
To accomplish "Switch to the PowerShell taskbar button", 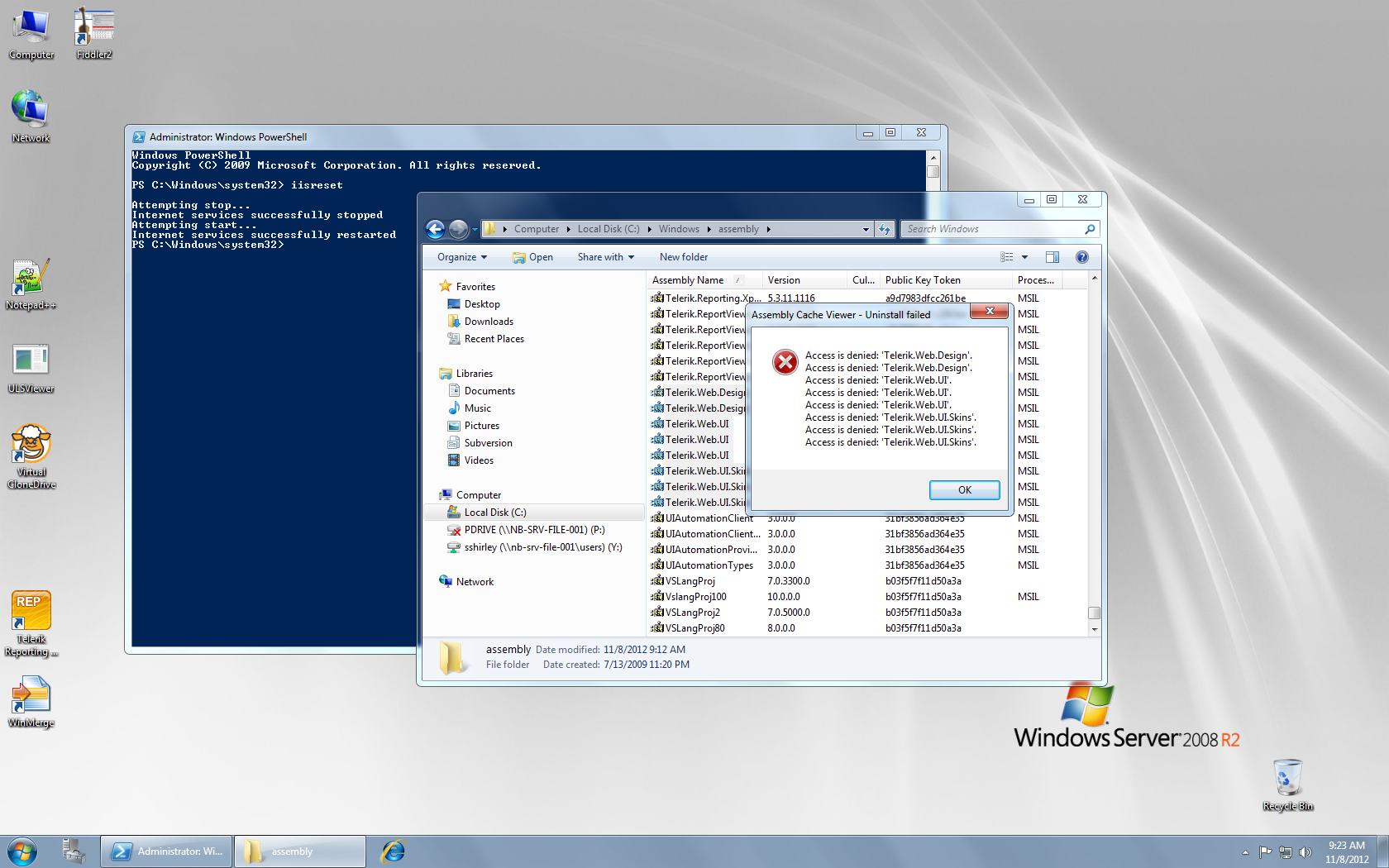I will [166, 851].
